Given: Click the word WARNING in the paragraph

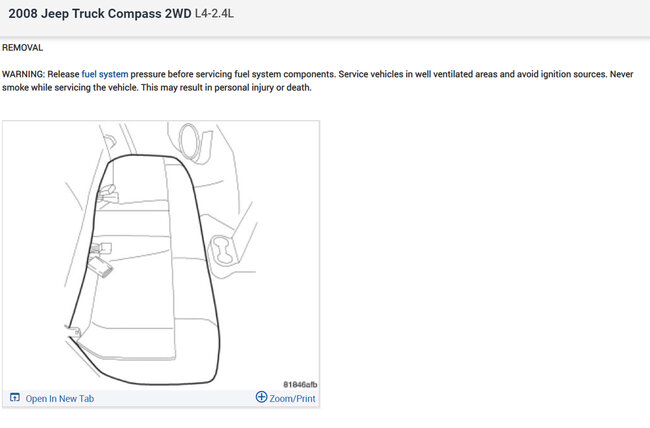Looking at the screenshot, I should 23,74.
